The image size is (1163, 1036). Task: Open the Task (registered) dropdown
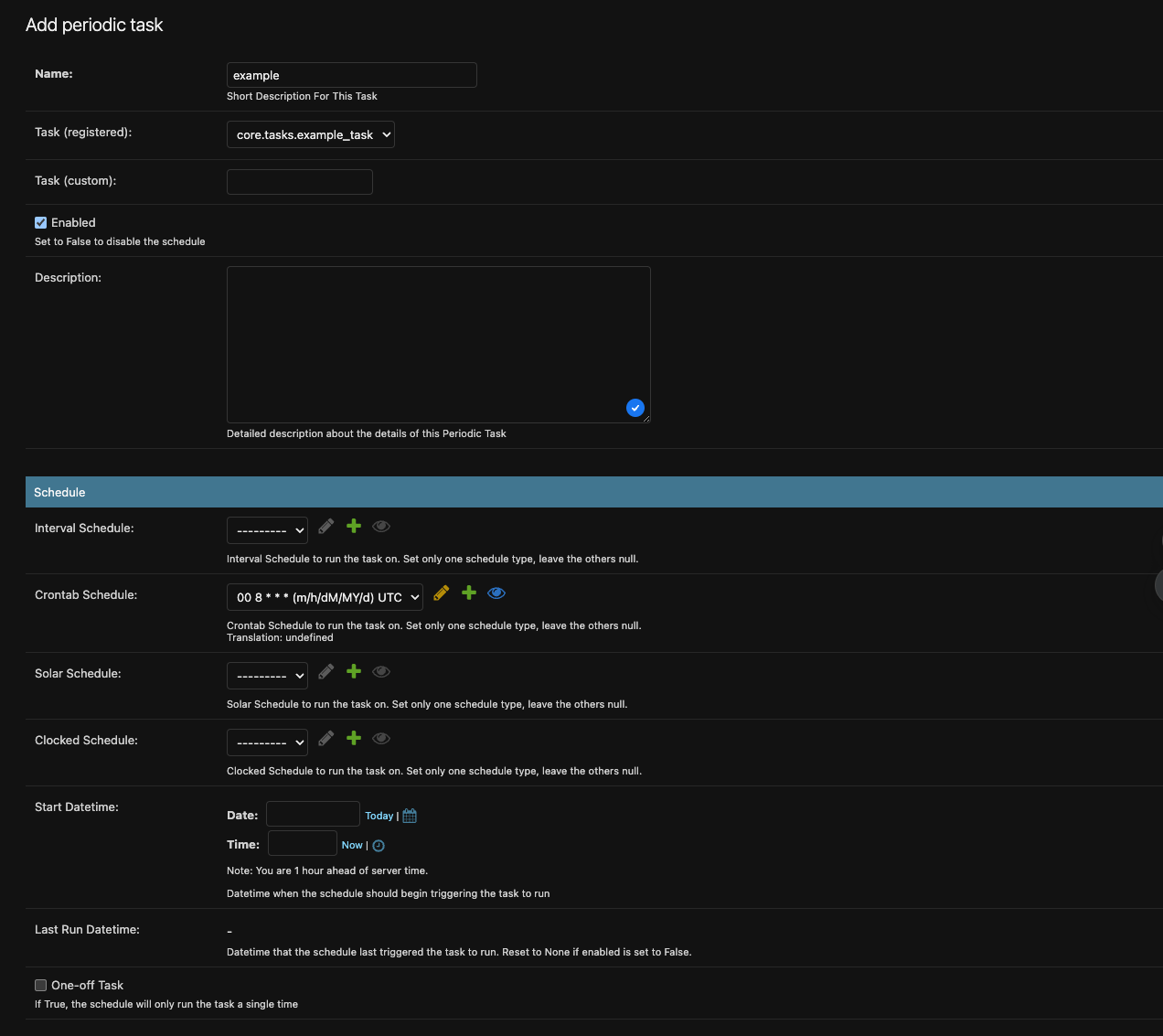pyautogui.click(x=310, y=135)
